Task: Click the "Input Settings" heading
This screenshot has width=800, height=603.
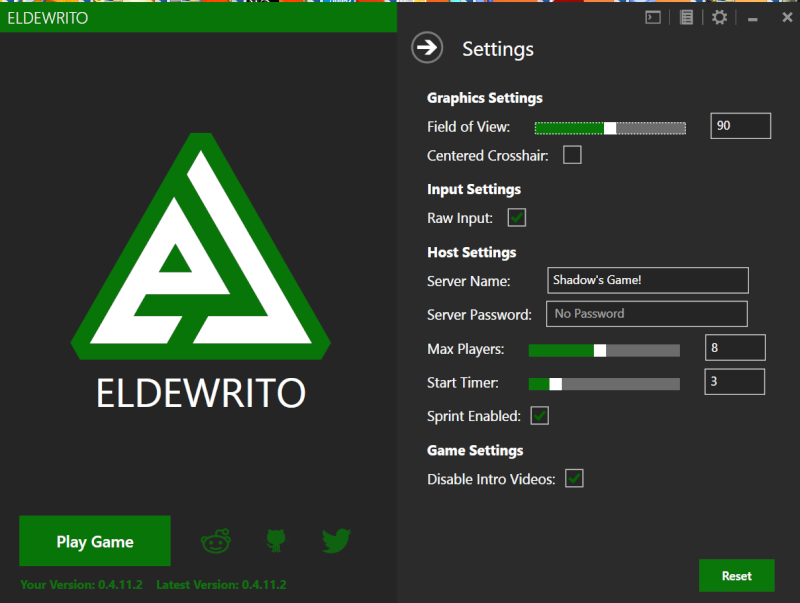Action: click(x=474, y=189)
